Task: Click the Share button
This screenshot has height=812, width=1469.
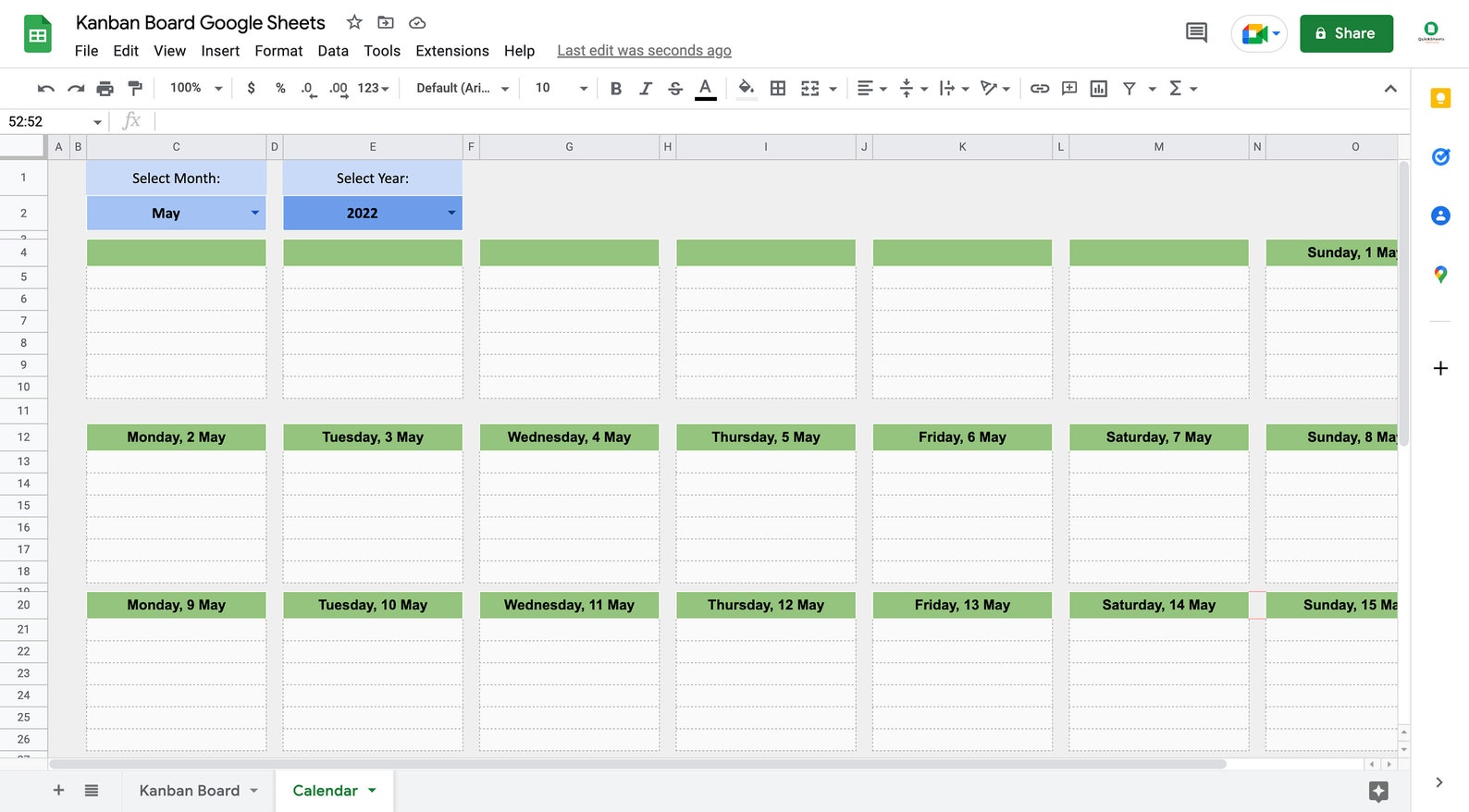Action: click(1346, 33)
